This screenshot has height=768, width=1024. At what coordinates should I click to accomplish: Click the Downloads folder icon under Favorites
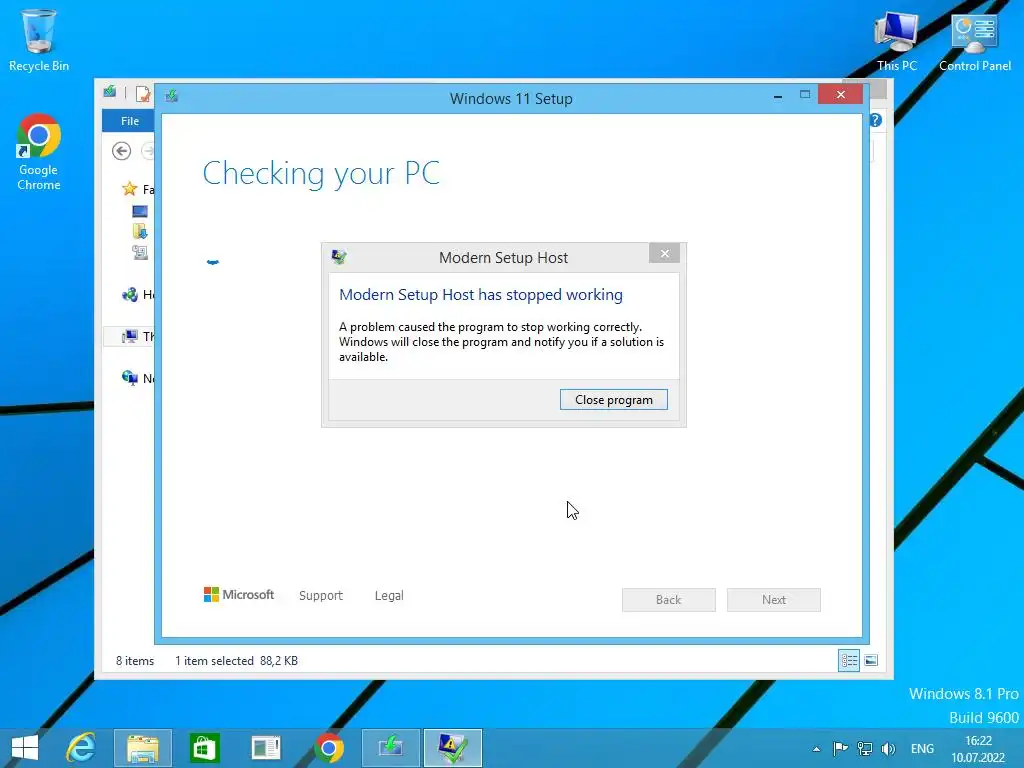point(140,231)
